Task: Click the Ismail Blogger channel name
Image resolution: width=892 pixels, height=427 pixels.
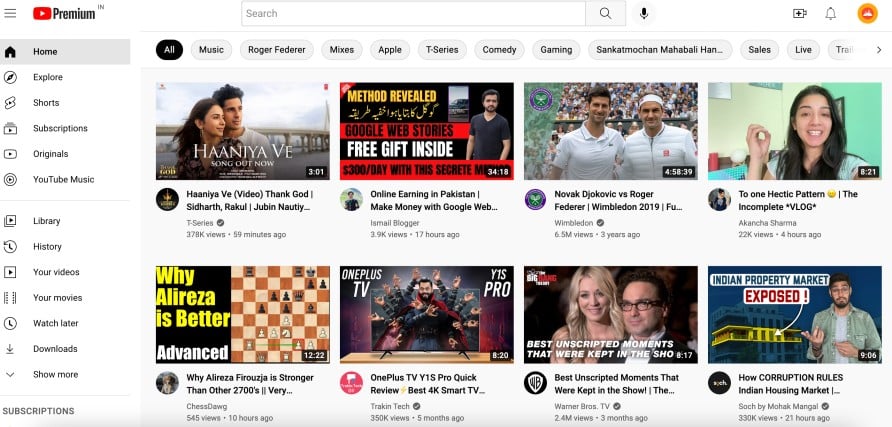Action: 395,223
